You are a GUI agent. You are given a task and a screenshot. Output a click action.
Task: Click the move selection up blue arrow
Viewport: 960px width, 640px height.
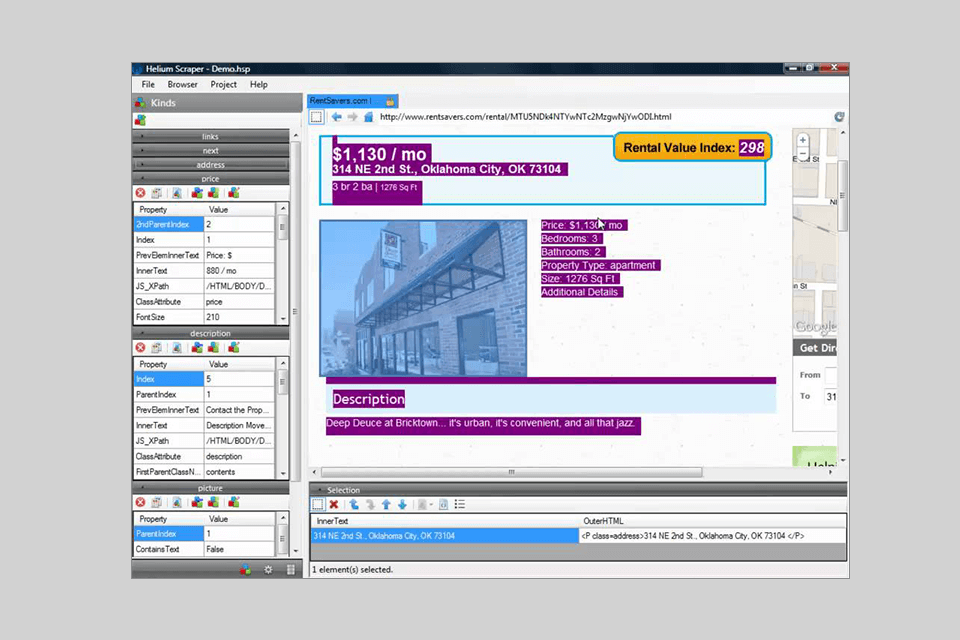click(386, 504)
